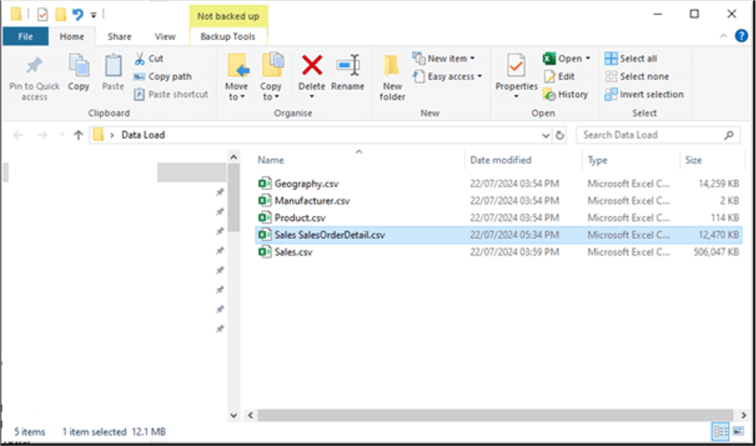Screen dimensions: 756x446
Task: Pin folder to Quick access
Action: click(x=34, y=77)
